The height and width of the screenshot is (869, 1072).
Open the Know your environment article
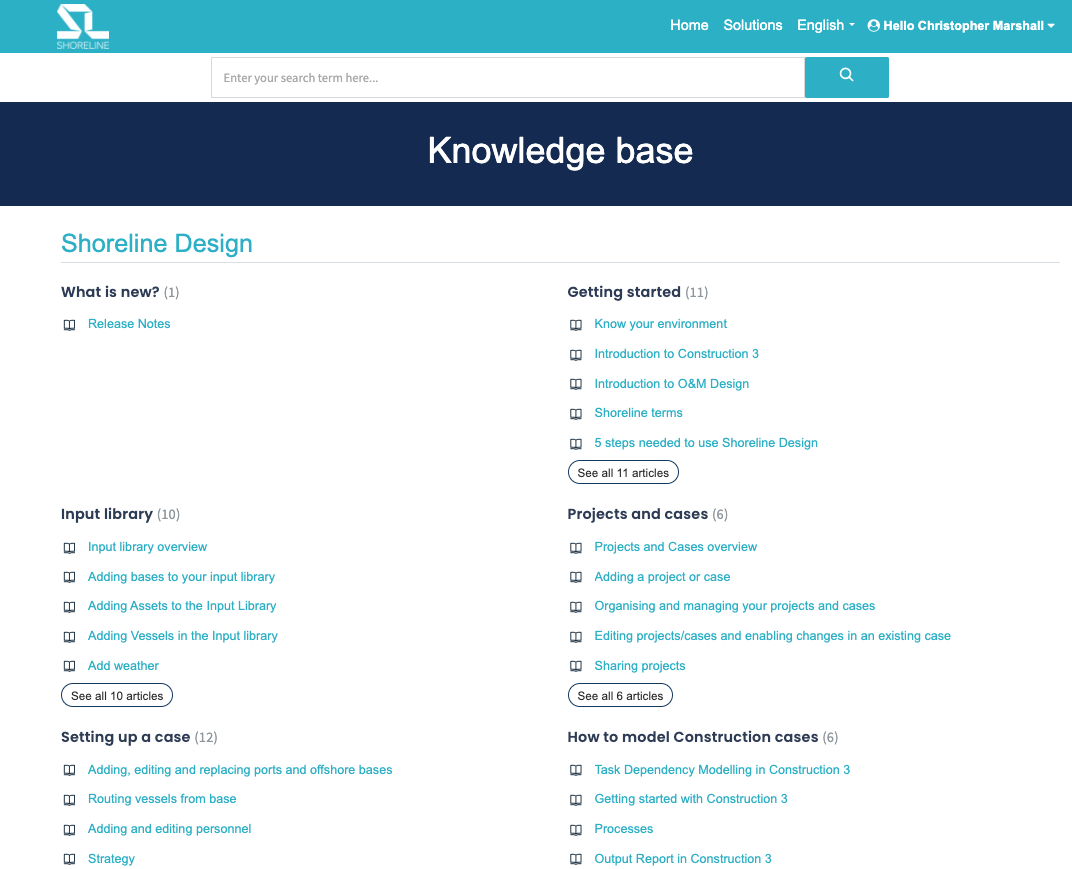click(x=660, y=324)
